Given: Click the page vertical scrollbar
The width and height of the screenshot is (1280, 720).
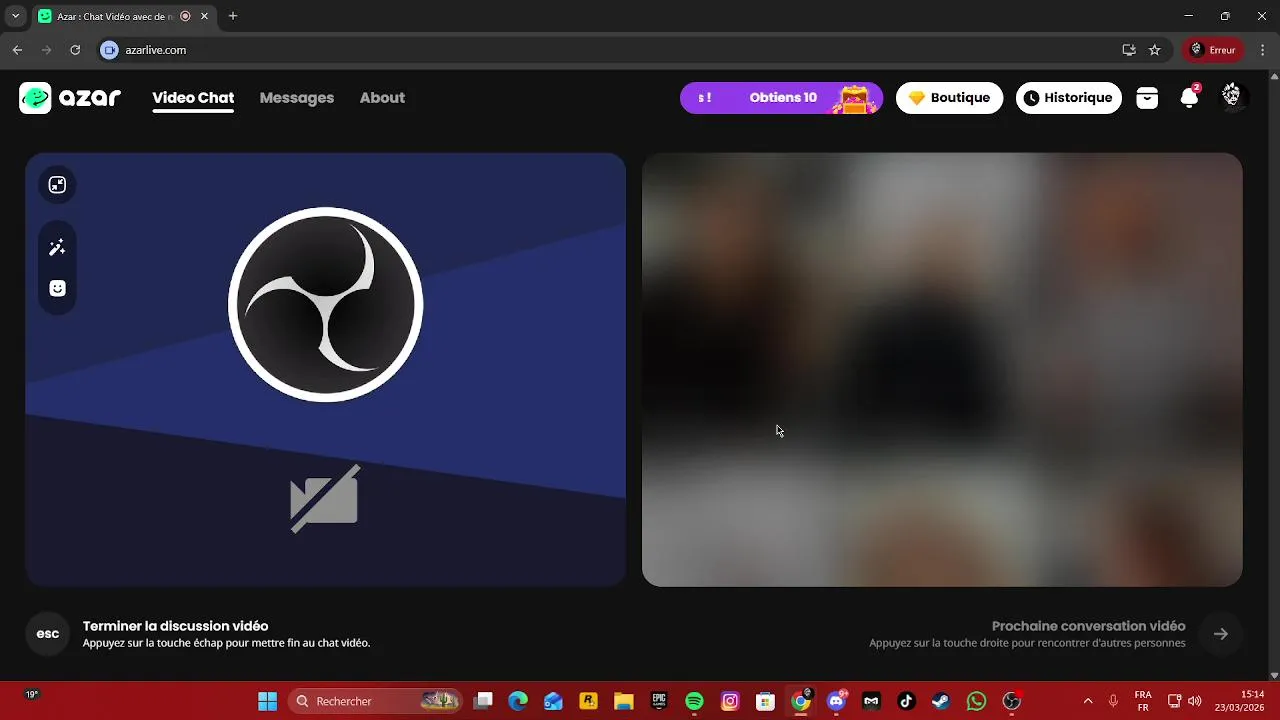Looking at the screenshot, I should click(x=1273, y=375).
